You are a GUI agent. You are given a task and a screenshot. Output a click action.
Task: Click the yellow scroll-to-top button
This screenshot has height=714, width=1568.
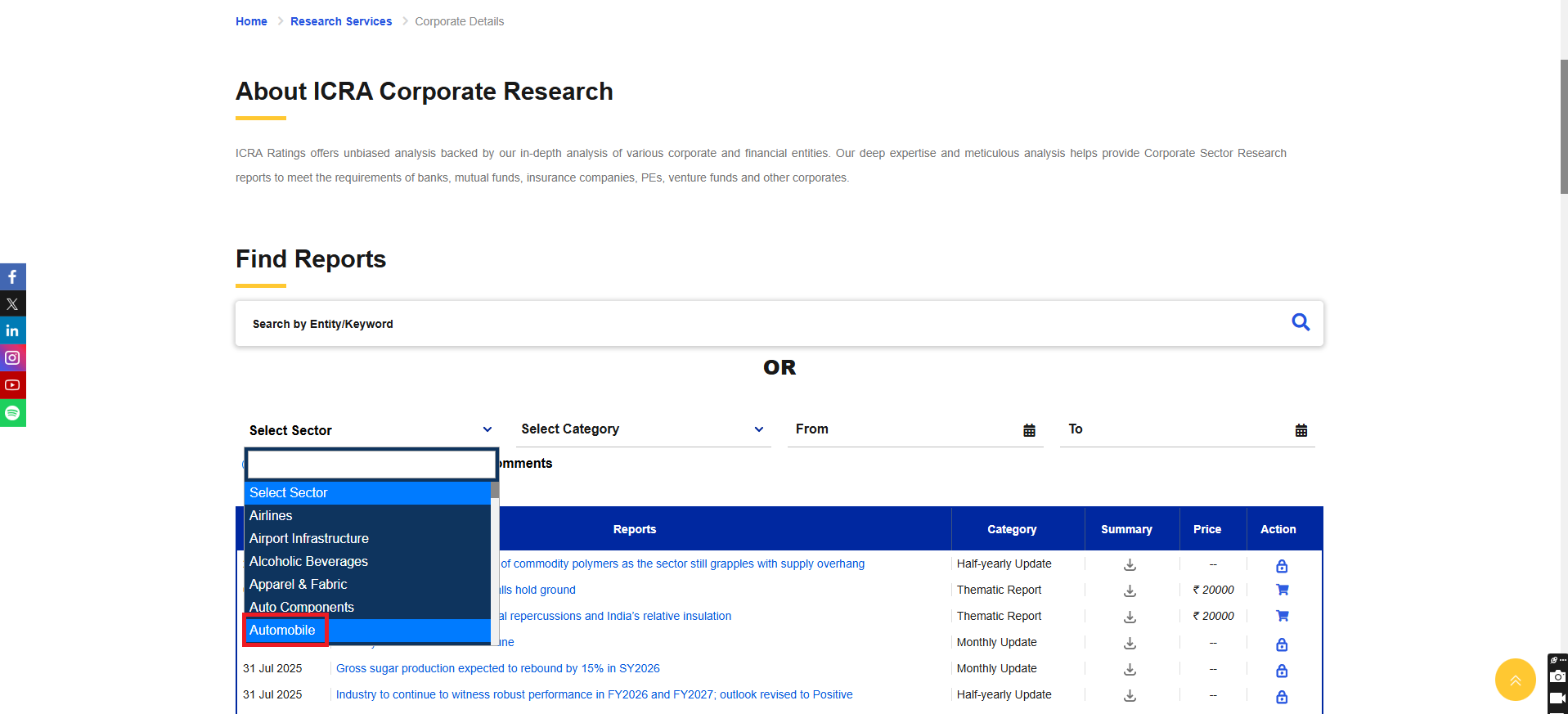pos(1515,680)
